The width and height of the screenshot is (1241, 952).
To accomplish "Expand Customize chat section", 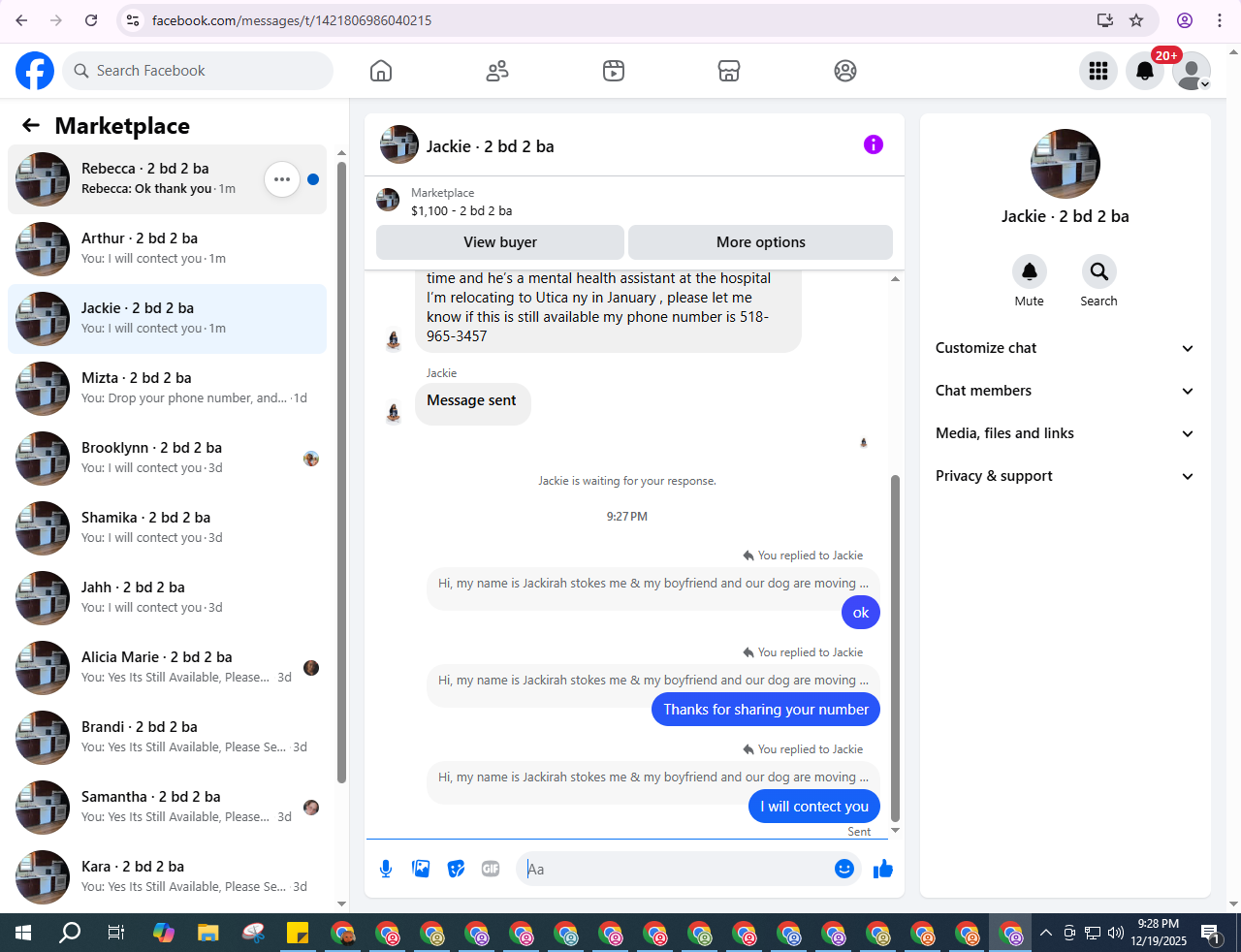I will (1065, 348).
